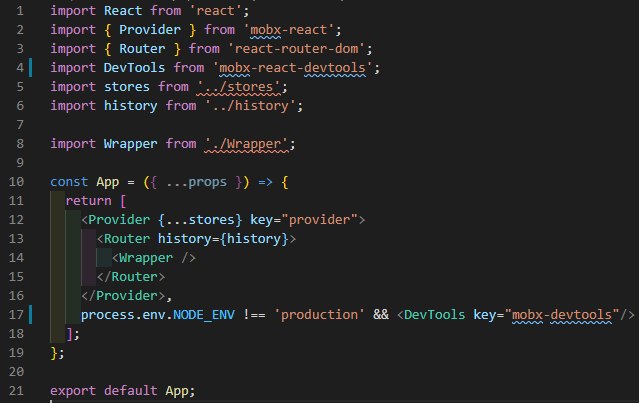The image size is (639, 403).
Task: Click the App identifier on line 10
Action: (x=108, y=182)
